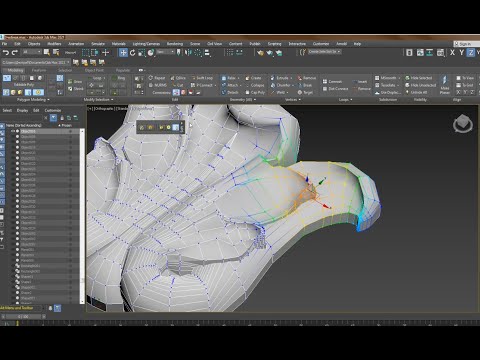The height and width of the screenshot is (360, 480).
Task: Click the ViewCube in viewport corner
Action: tap(463, 124)
